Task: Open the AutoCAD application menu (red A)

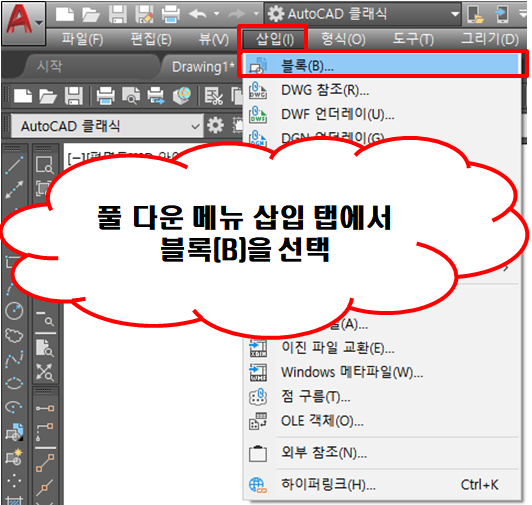Action: [23, 23]
